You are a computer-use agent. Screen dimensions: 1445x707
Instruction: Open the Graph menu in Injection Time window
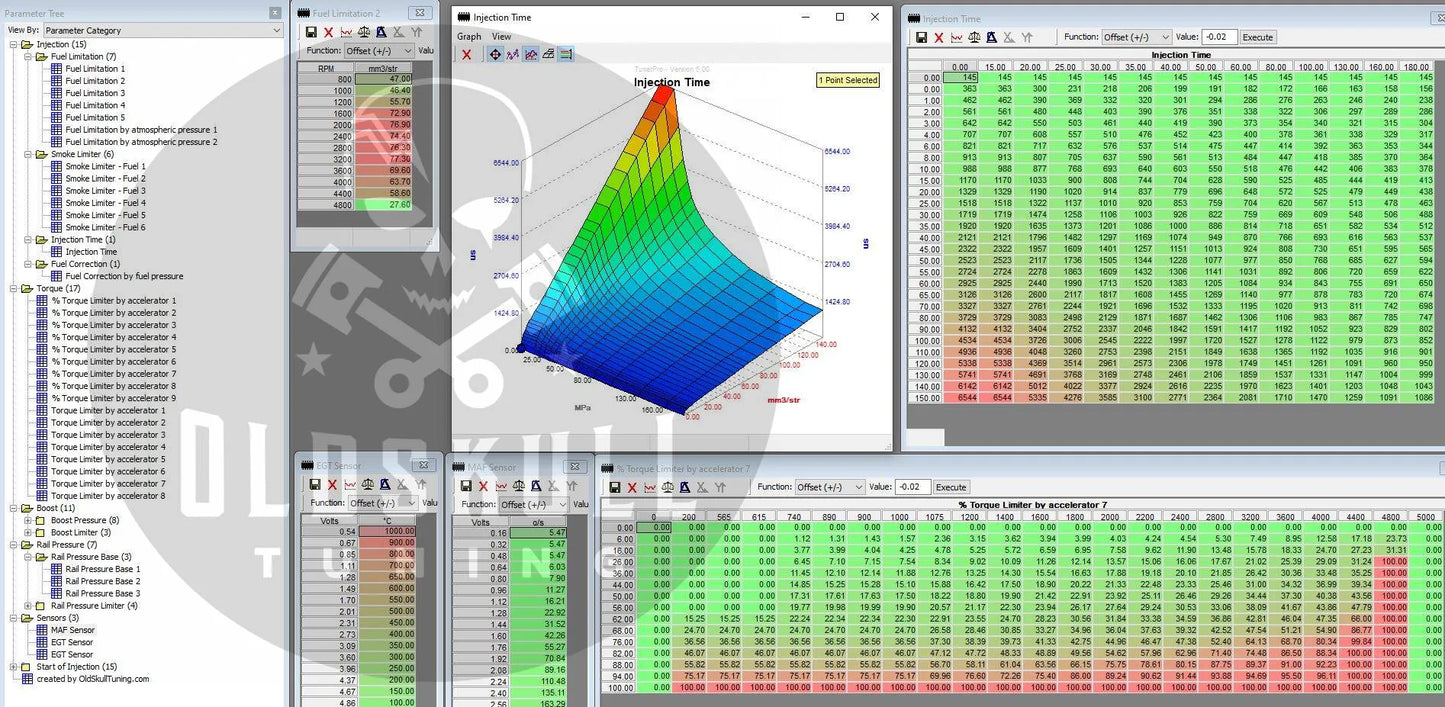469,37
